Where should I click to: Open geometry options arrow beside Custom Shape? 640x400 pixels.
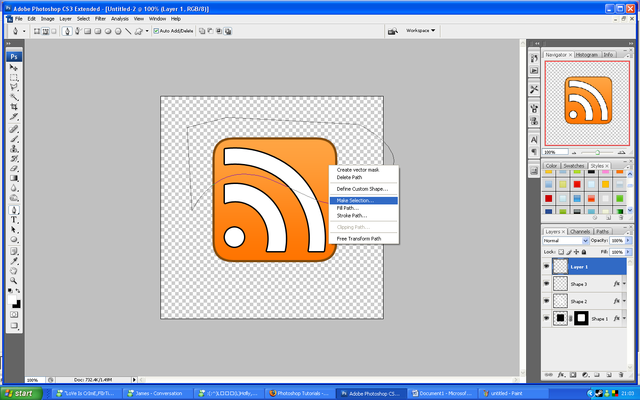[x=147, y=31]
